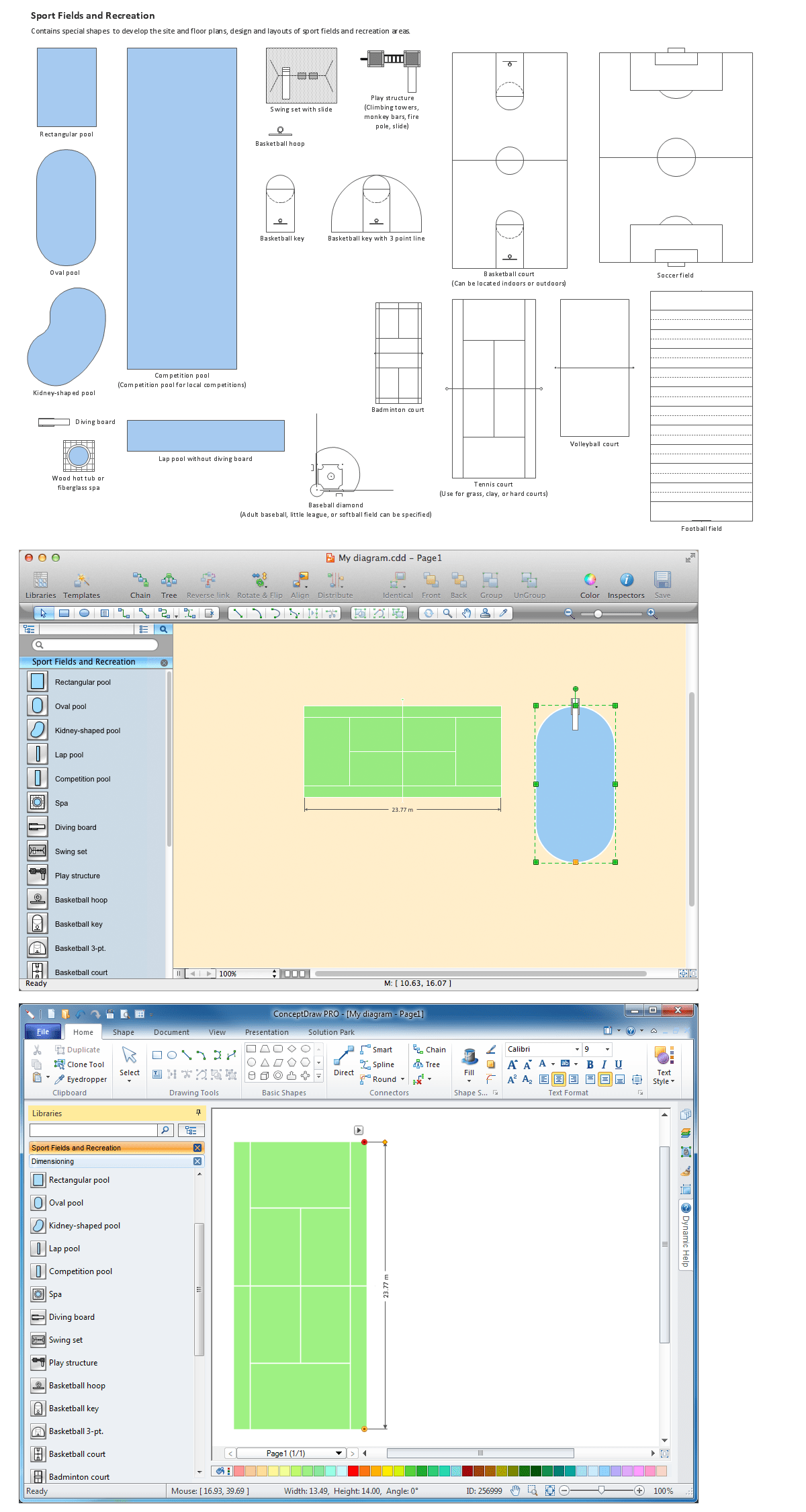Pick red swatch in Windows color palette
This screenshot has height=1512, width=806.
pyautogui.click(x=353, y=1471)
